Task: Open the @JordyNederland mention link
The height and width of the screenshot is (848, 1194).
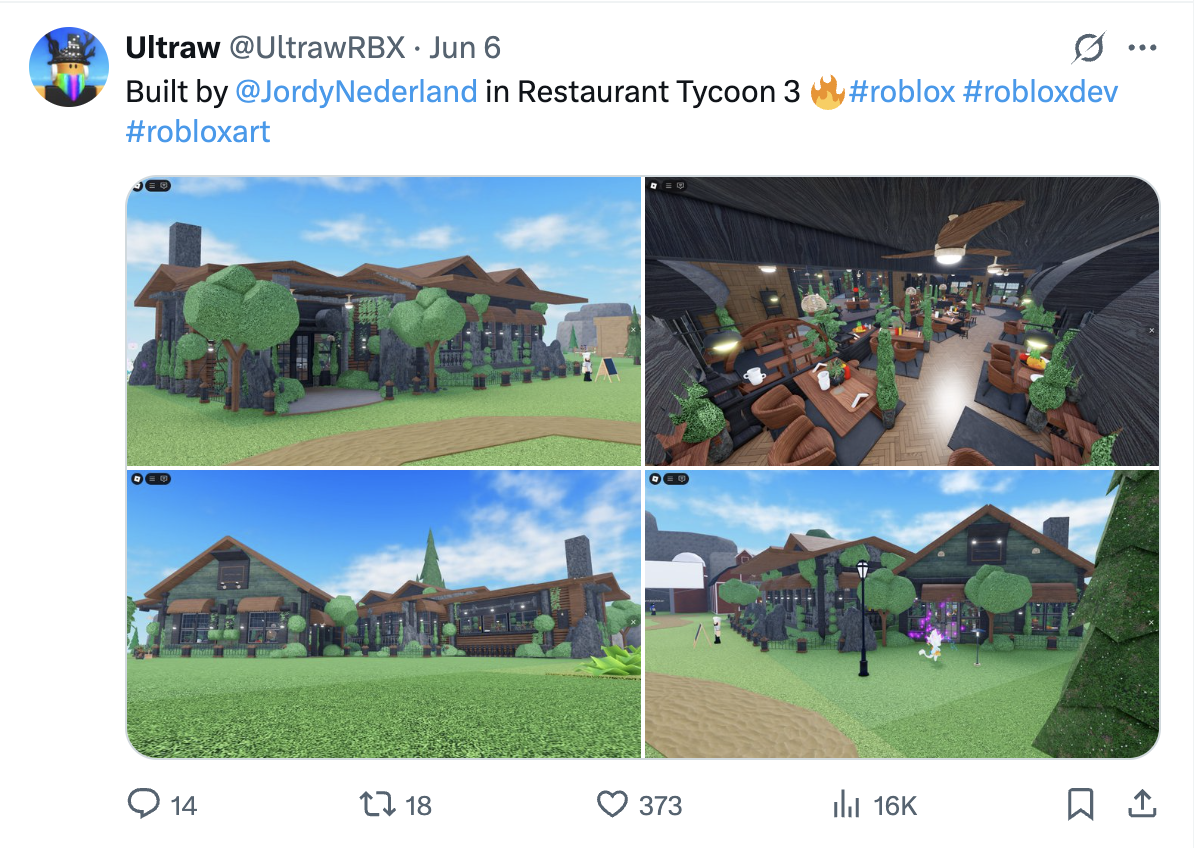Action: (x=356, y=92)
